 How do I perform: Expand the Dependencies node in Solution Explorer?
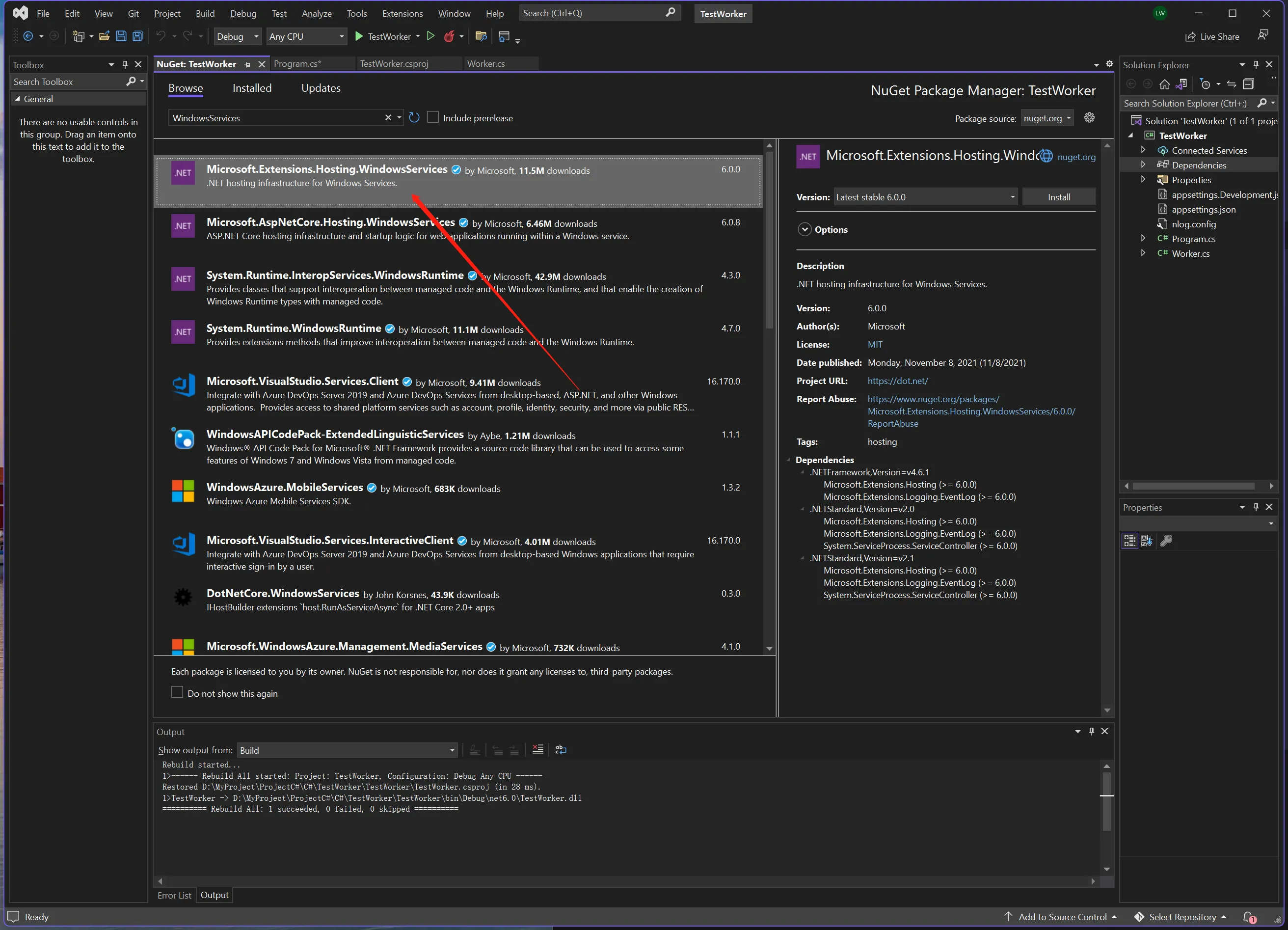pos(1143,165)
